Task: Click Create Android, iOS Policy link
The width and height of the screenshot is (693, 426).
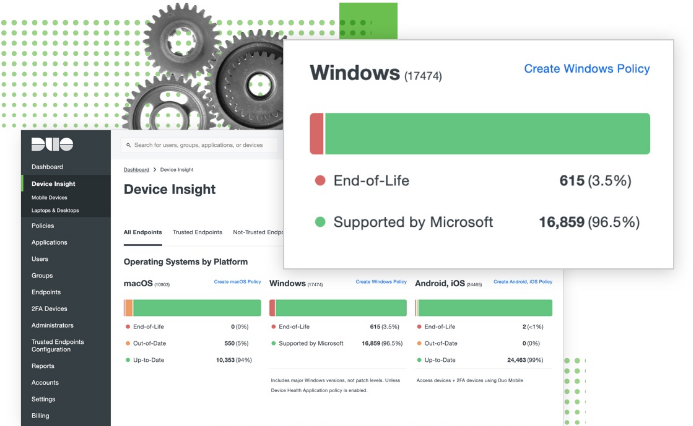Action: (x=523, y=281)
